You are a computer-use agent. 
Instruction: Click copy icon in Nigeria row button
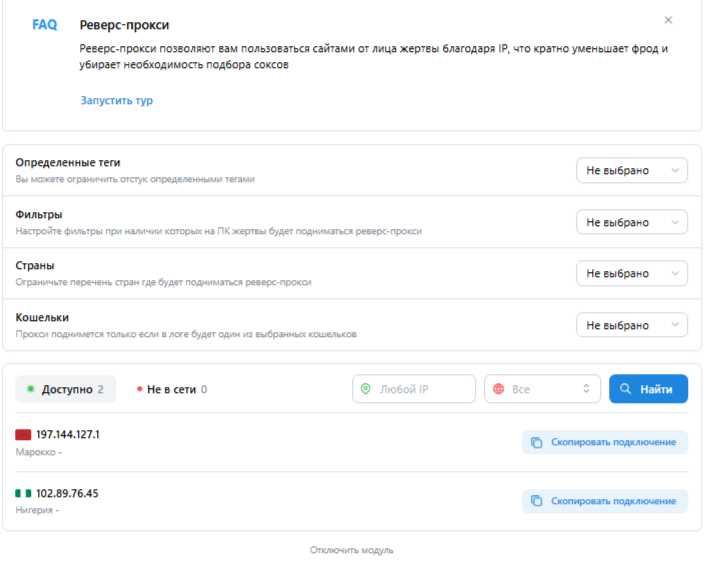pos(536,501)
